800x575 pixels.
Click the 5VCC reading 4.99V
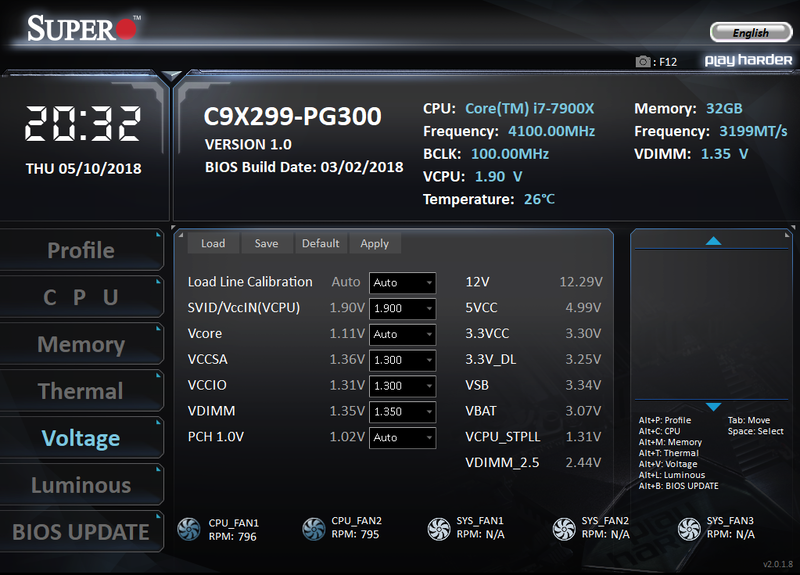[583, 308]
